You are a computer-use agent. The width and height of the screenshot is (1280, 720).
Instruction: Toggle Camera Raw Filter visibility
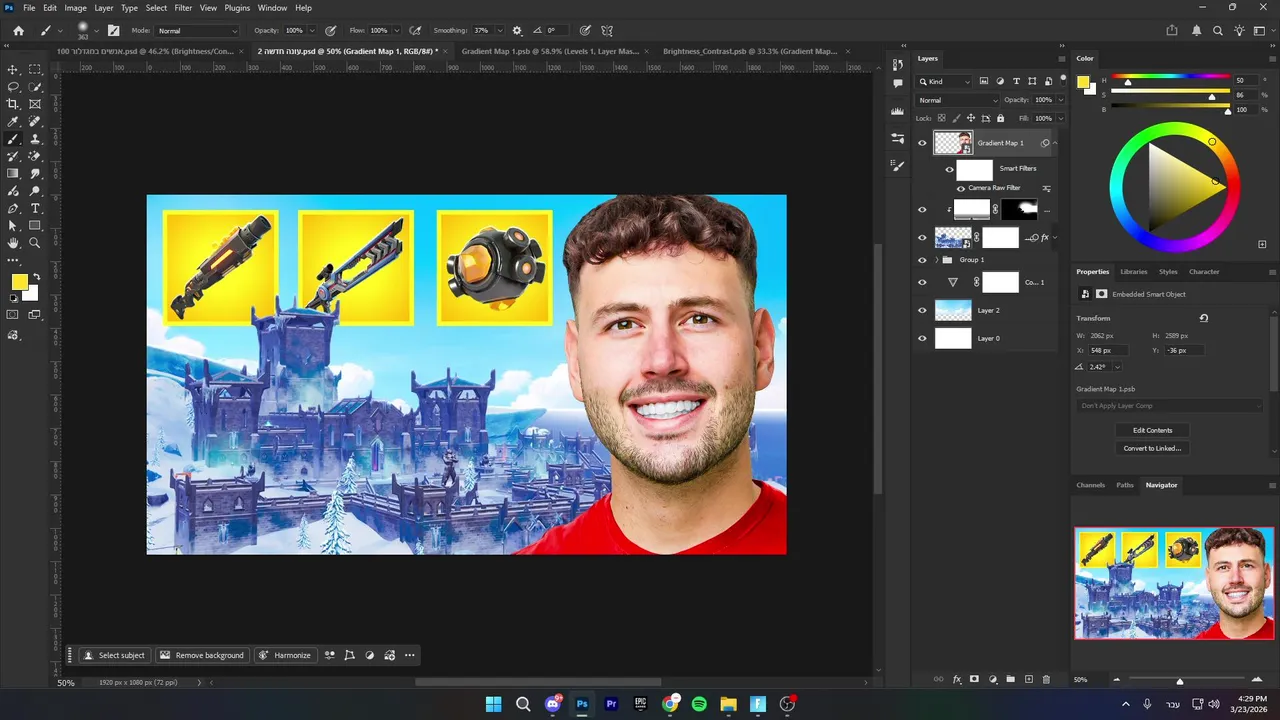[961, 188]
